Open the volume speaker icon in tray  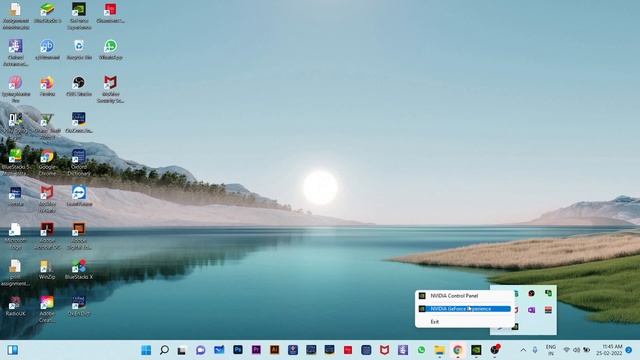pyautogui.click(x=576, y=350)
